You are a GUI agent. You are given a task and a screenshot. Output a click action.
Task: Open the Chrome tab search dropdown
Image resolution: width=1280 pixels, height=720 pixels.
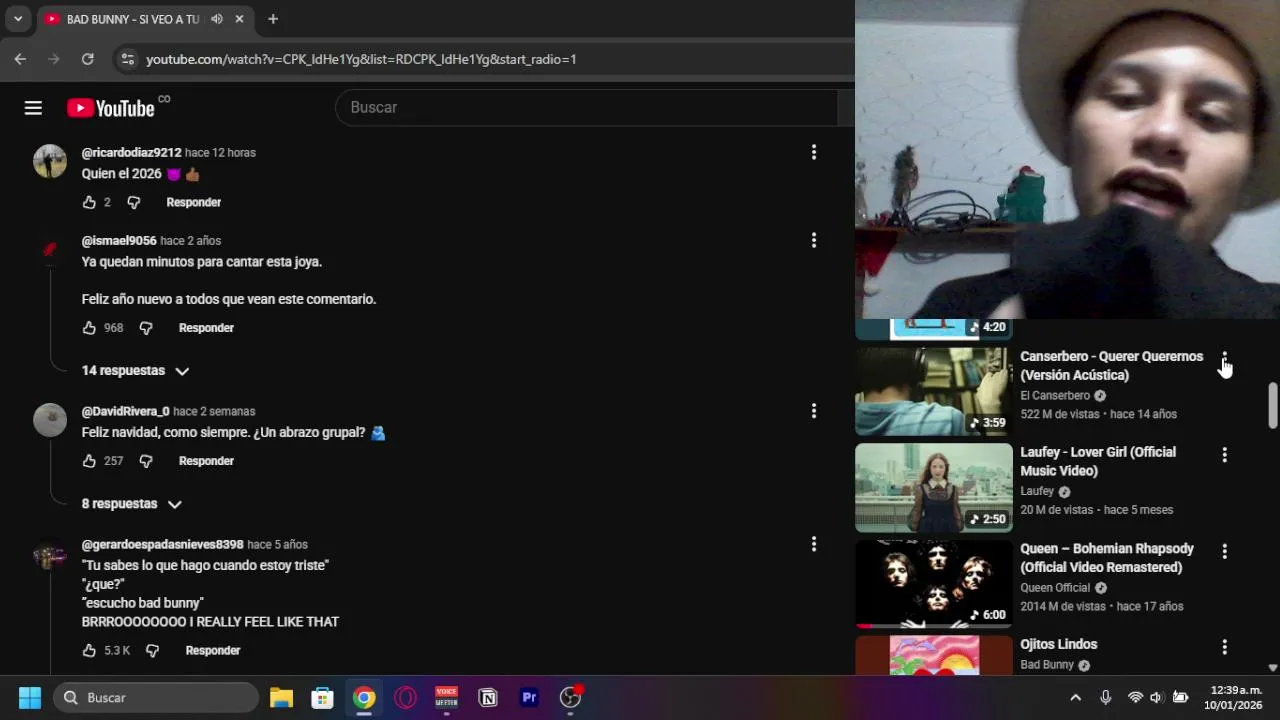pos(17,19)
